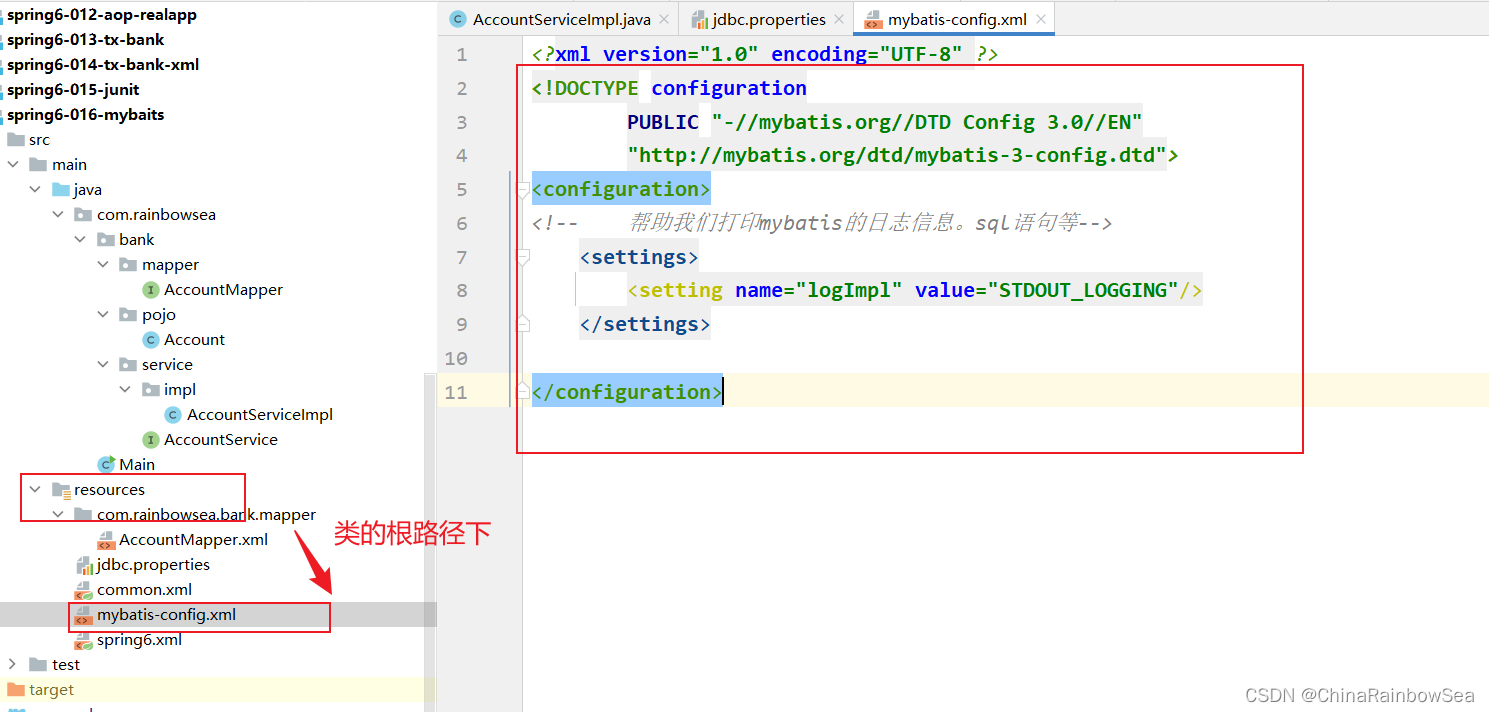Click the AccountMapper interface icon
Viewport: 1489px width, 712px height.
[151, 290]
